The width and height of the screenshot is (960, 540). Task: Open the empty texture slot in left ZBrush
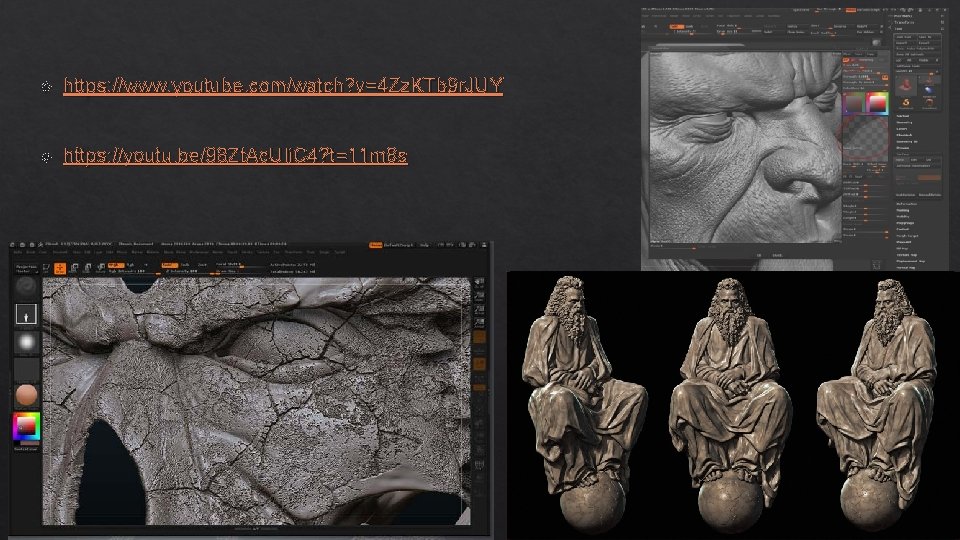coord(26,369)
